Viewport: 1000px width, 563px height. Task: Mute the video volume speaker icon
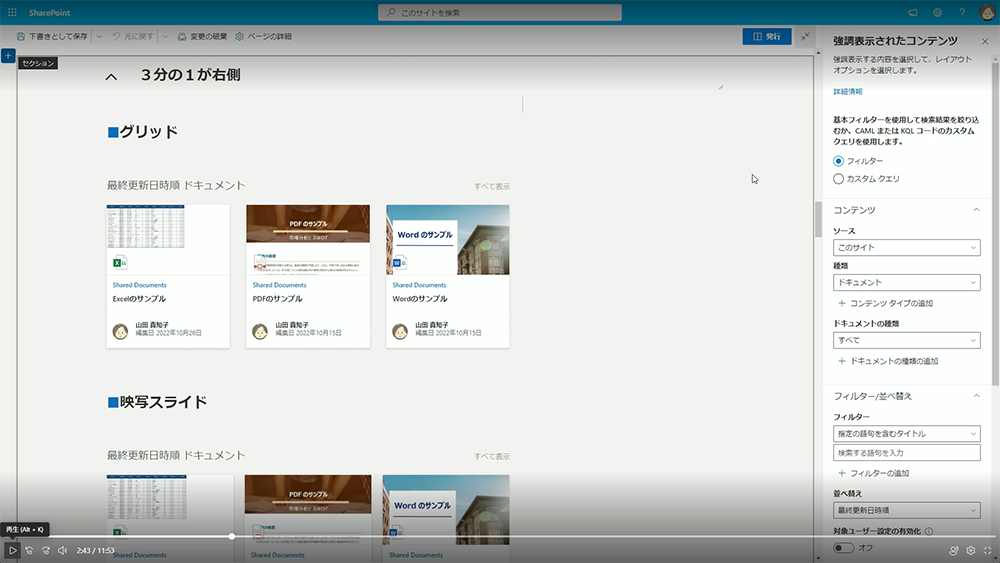pyautogui.click(x=62, y=550)
